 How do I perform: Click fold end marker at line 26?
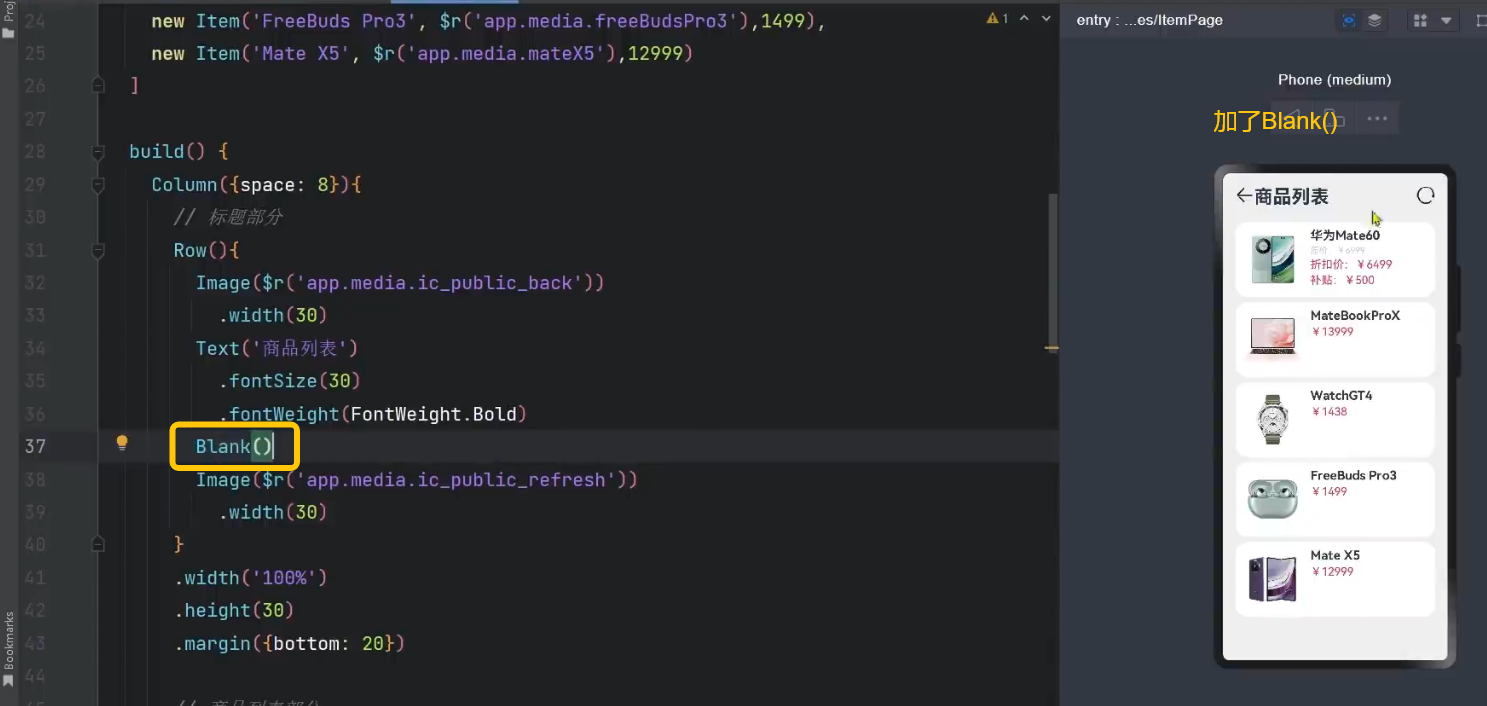(98, 86)
